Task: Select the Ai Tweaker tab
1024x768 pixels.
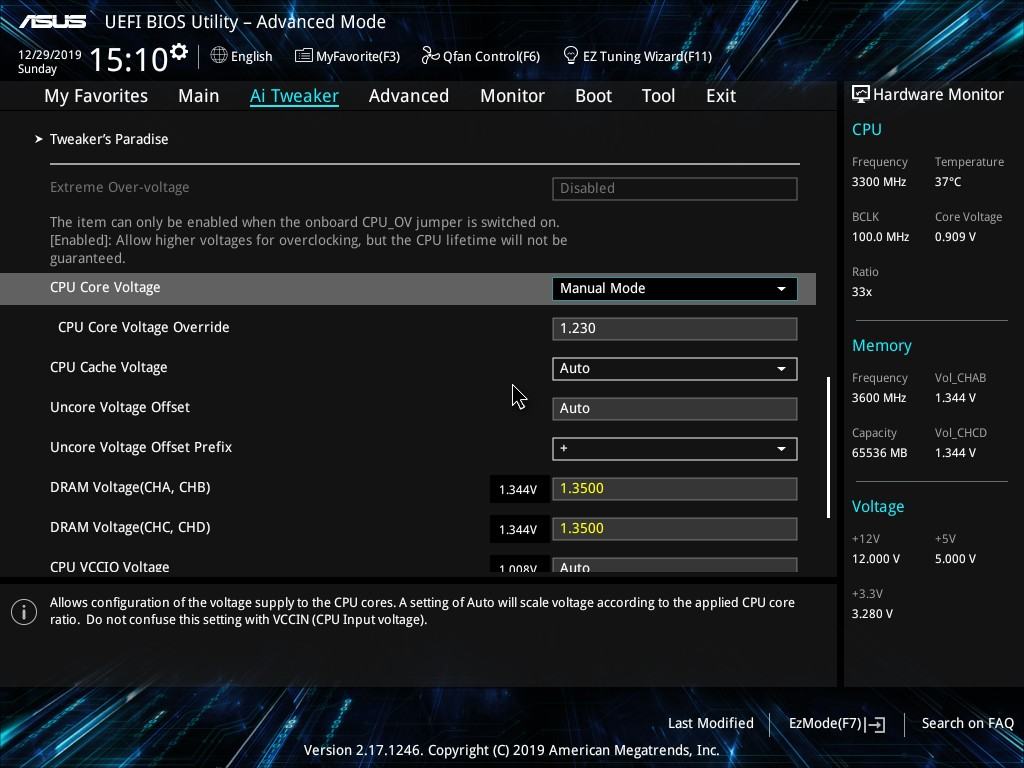Action: pyautogui.click(x=294, y=96)
